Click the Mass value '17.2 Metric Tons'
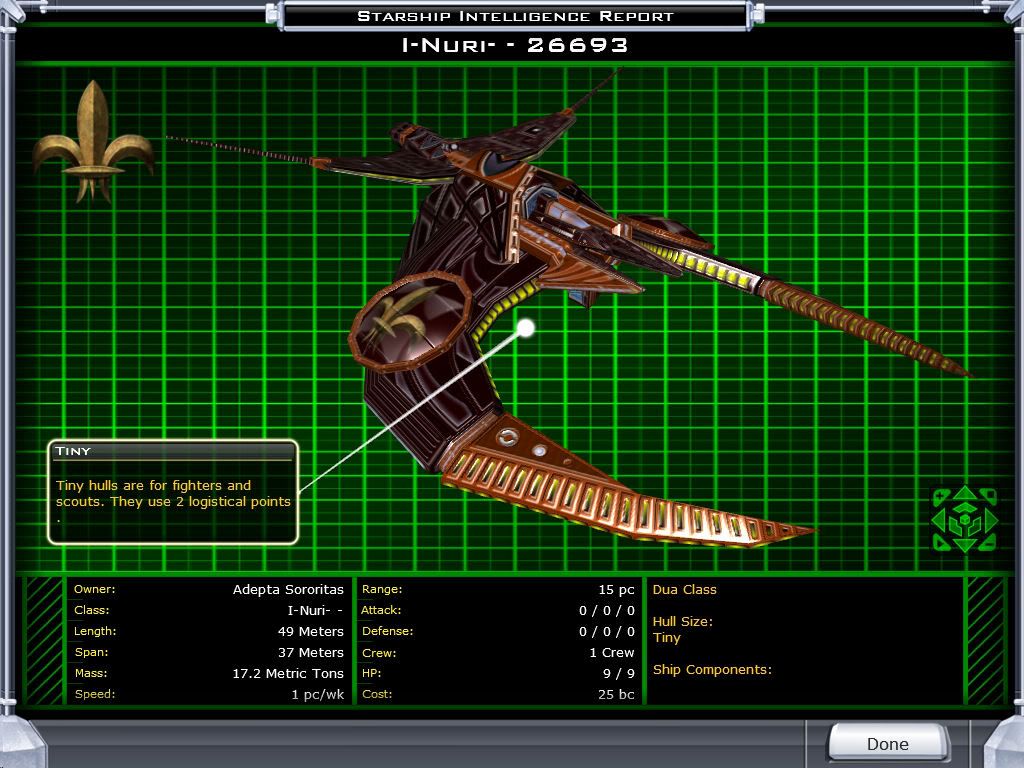Viewport: 1024px width, 768px height. 288,673
